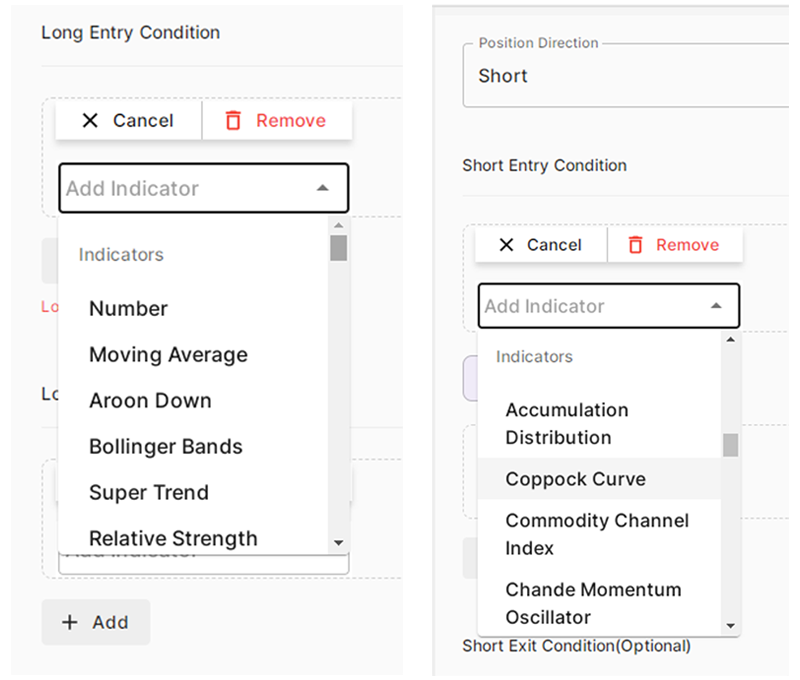Screen dimensions: 800x680
Task: Click the X icon beside Cancel in Short Entry
Action: [x=506, y=245]
